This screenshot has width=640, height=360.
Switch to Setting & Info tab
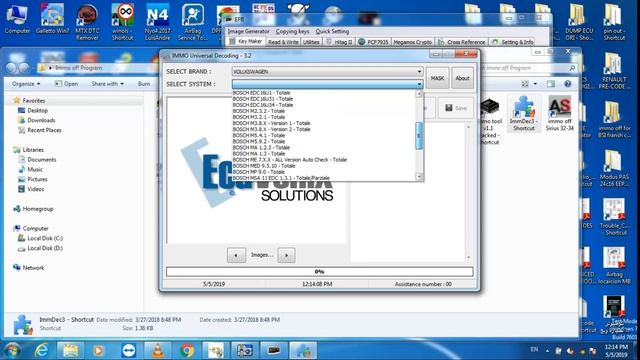(513, 42)
